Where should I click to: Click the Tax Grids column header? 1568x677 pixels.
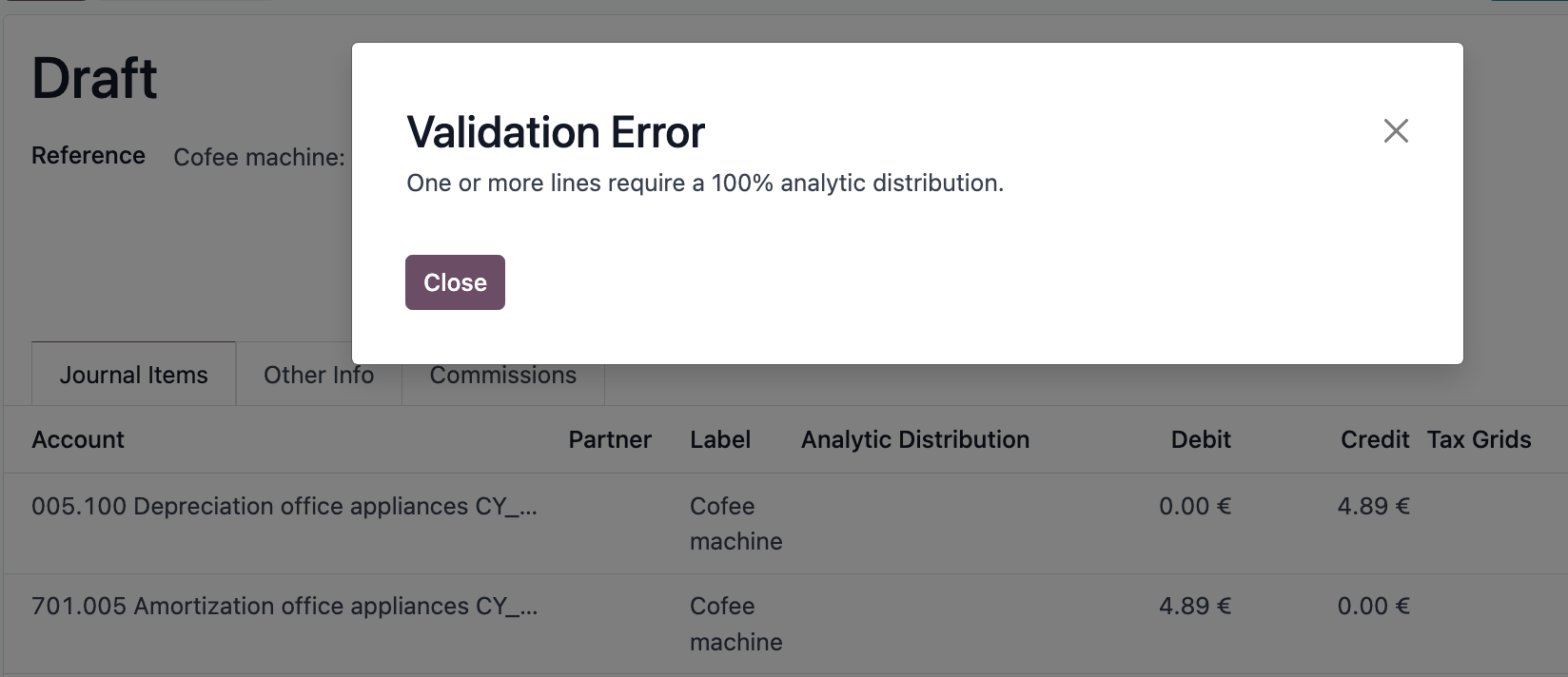[1479, 439]
